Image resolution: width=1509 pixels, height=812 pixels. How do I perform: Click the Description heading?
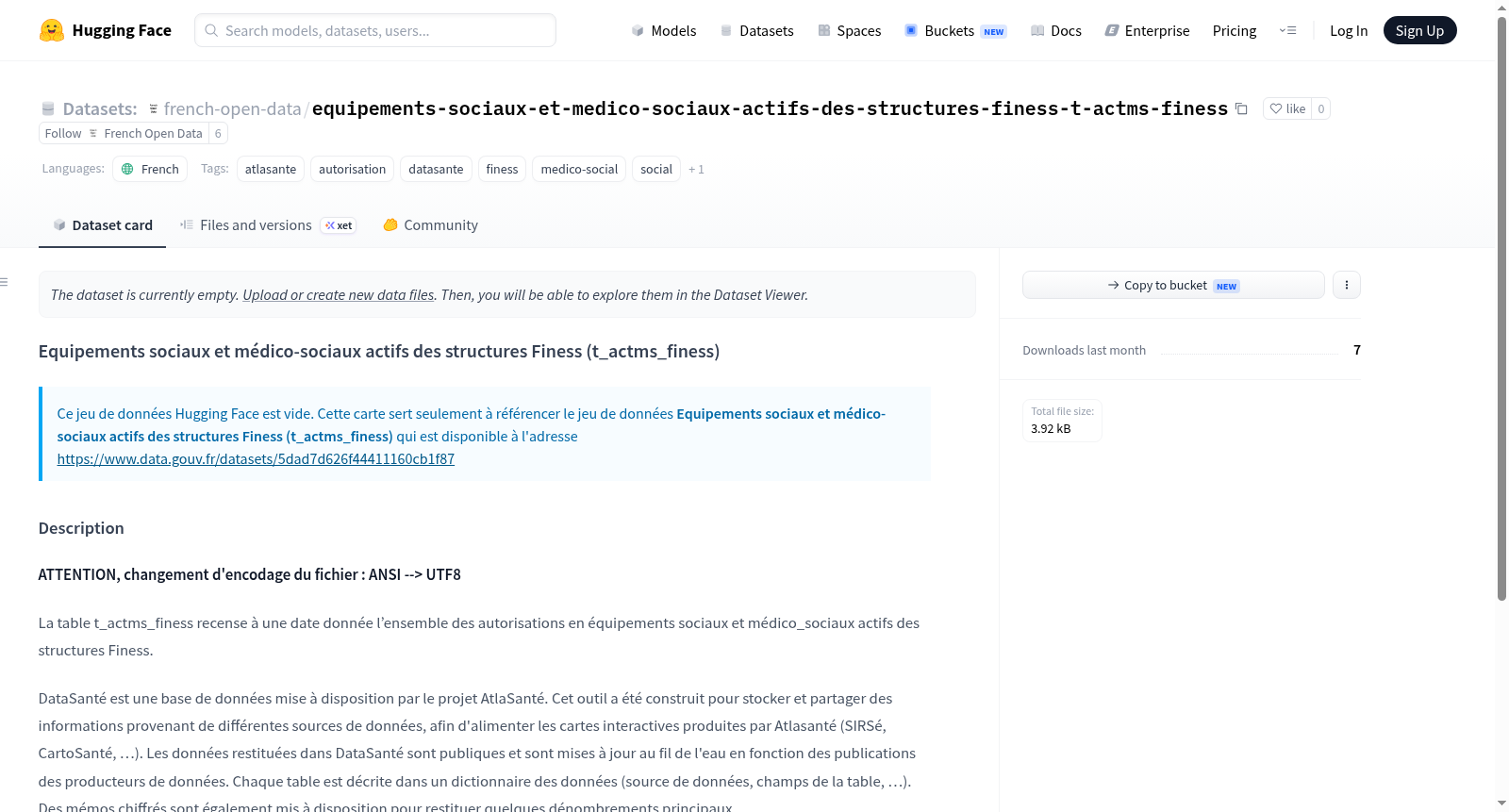[x=81, y=528]
